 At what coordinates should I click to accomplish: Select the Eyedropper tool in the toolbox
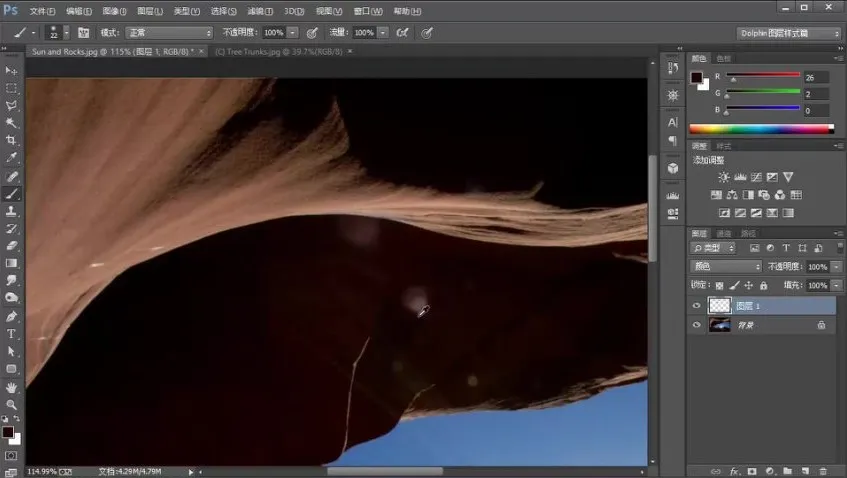11,158
